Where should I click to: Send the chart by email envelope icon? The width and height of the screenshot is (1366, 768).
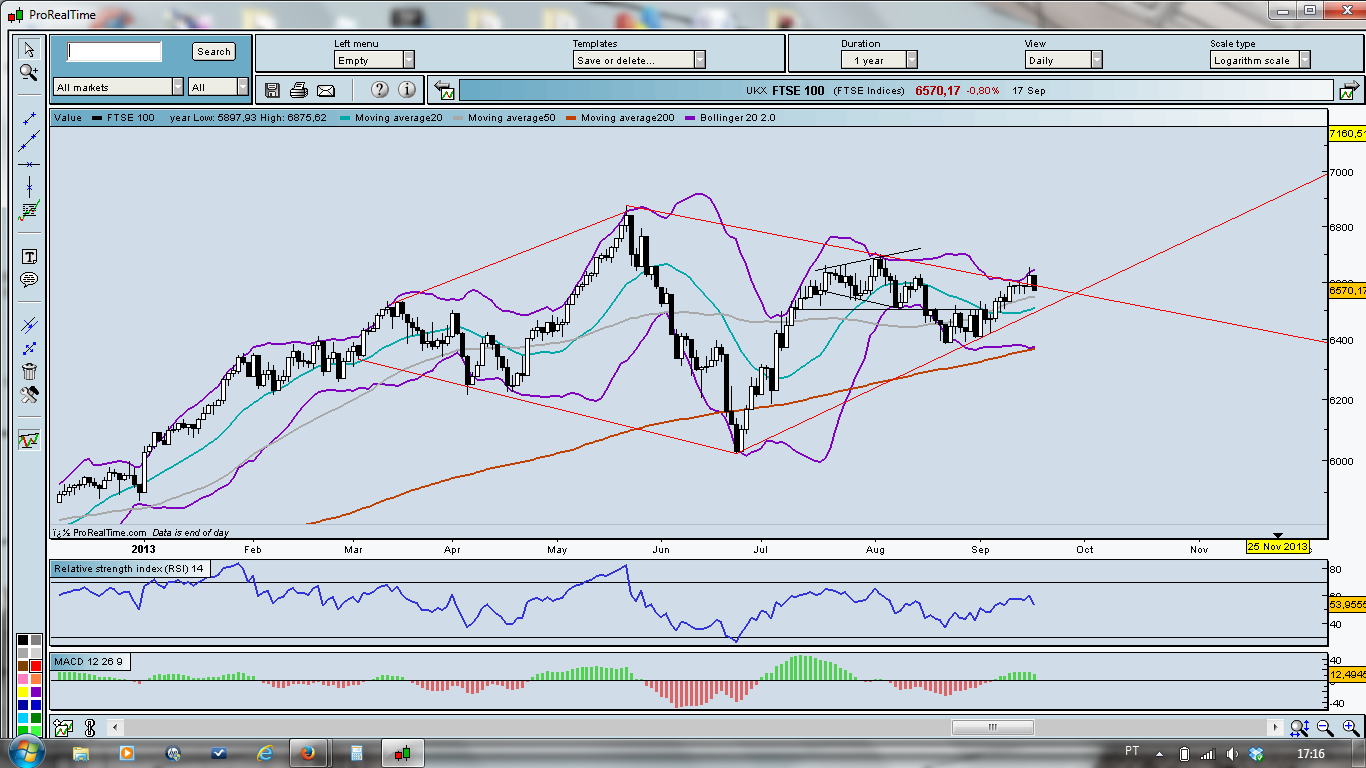click(325, 90)
